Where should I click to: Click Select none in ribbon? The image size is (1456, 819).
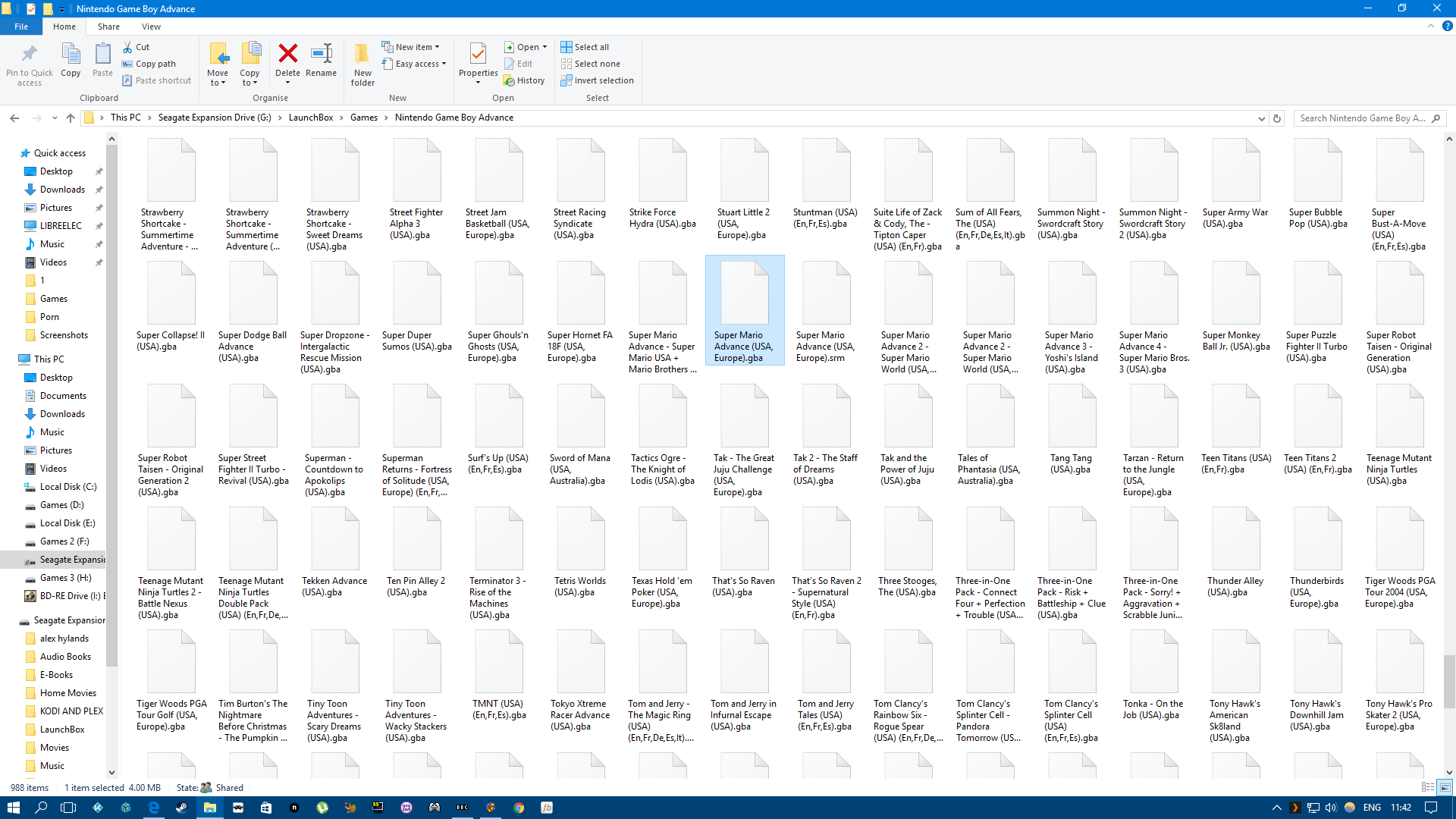pos(590,64)
